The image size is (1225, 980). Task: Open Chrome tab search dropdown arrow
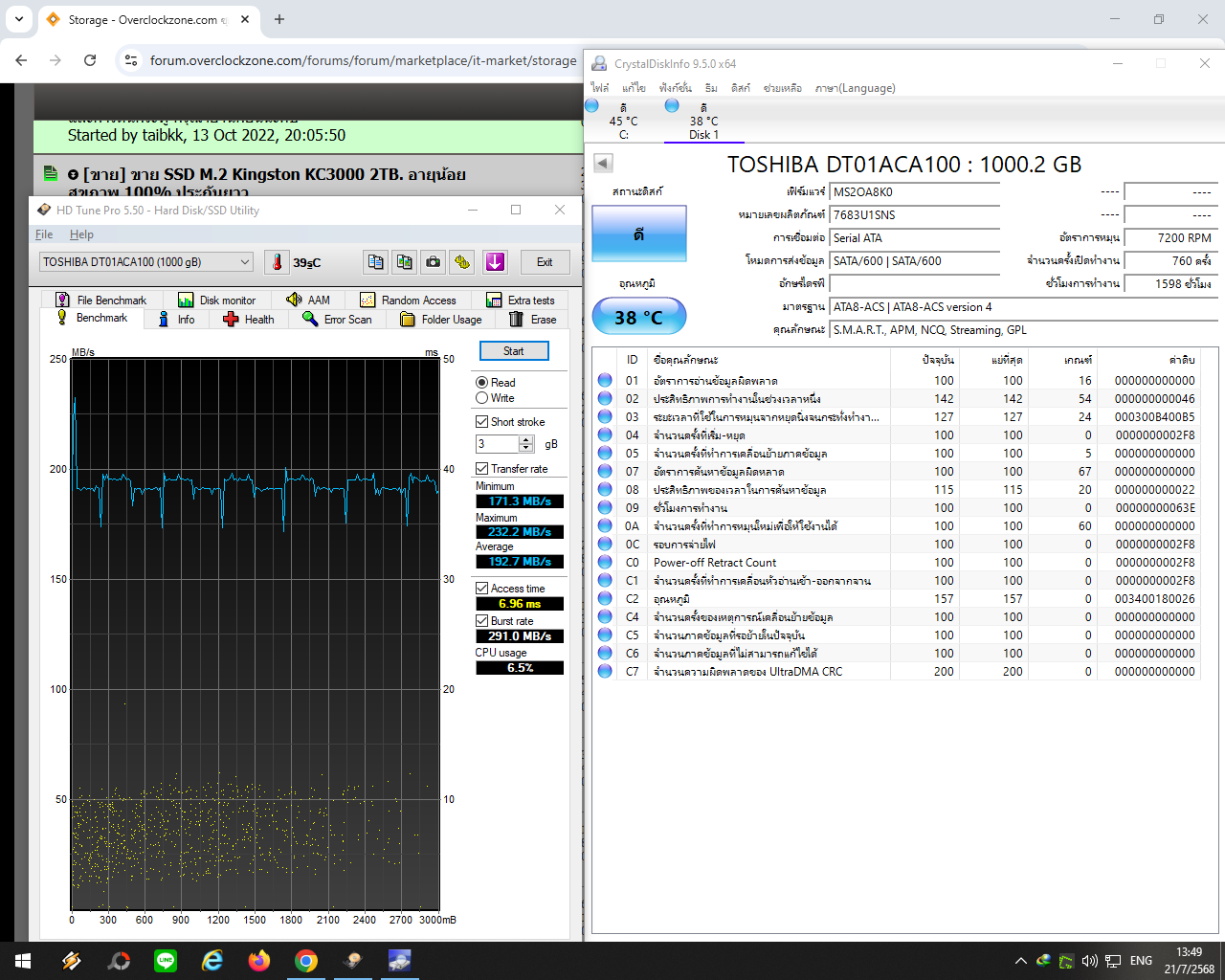pyautogui.click(x=19, y=19)
